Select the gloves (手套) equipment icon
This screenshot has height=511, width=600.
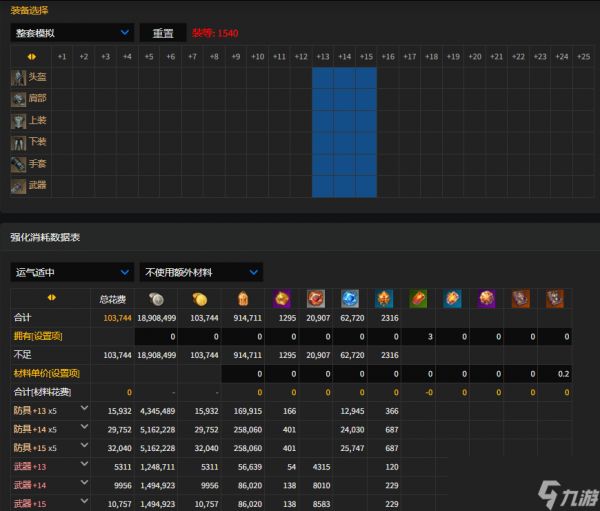18,164
